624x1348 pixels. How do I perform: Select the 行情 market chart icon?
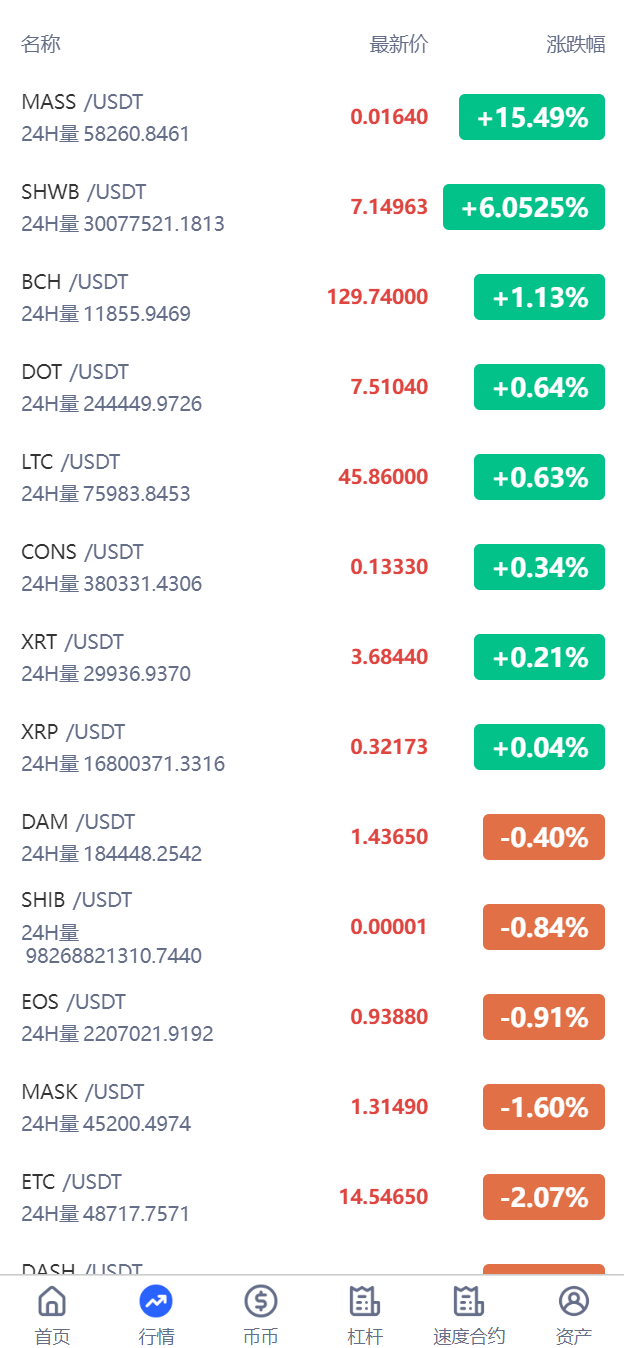[156, 1310]
